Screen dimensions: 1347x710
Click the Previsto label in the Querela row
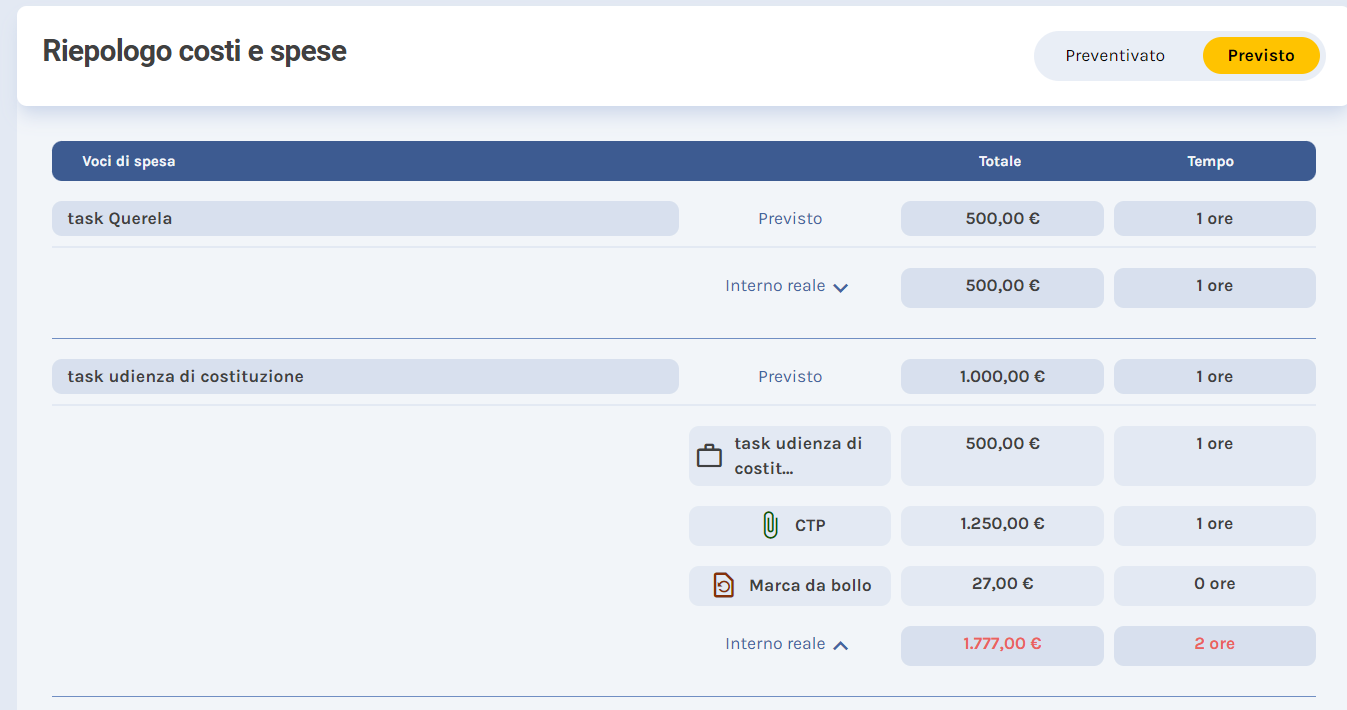point(790,219)
